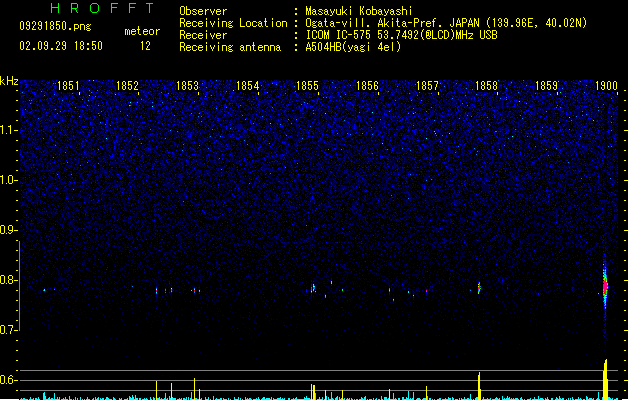The image size is (629, 400).
Task: Click the yellow intensity bar before 1858
Action: point(479,386)
